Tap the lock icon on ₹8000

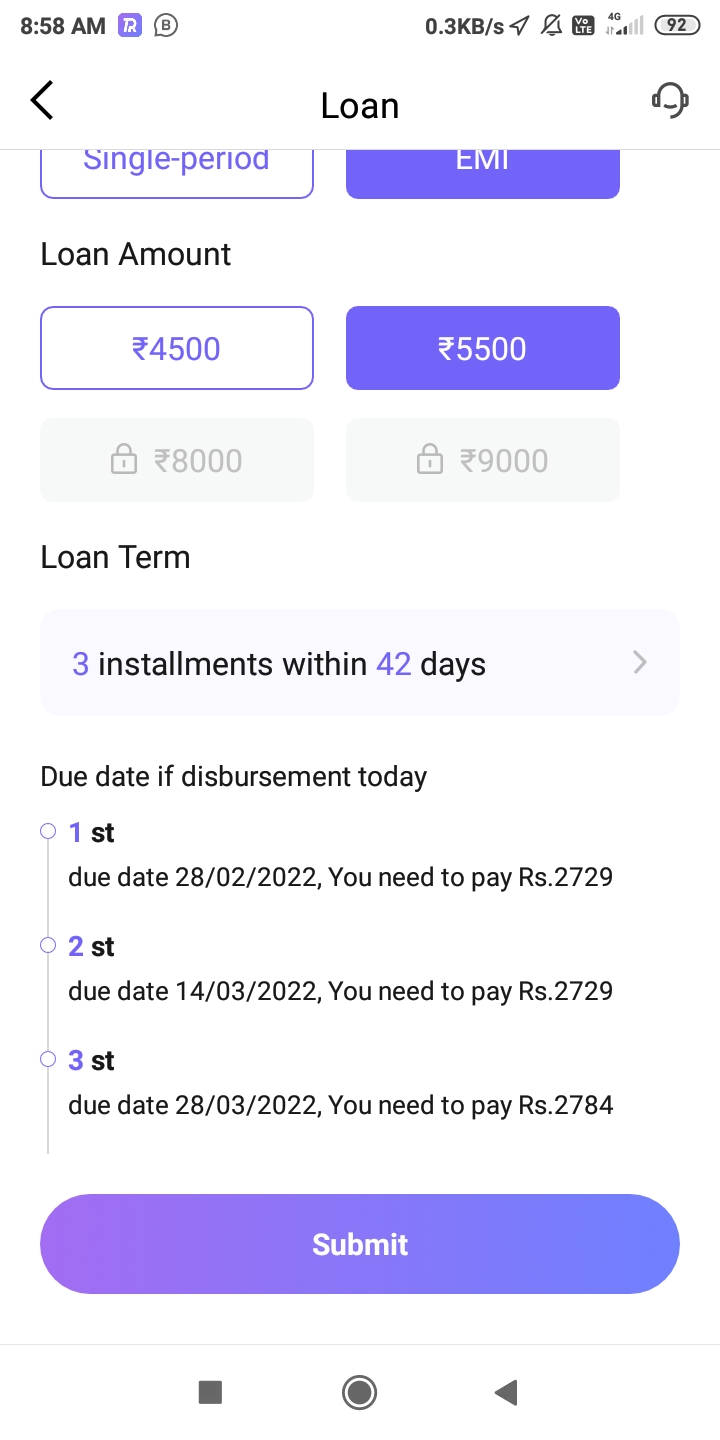124,461
